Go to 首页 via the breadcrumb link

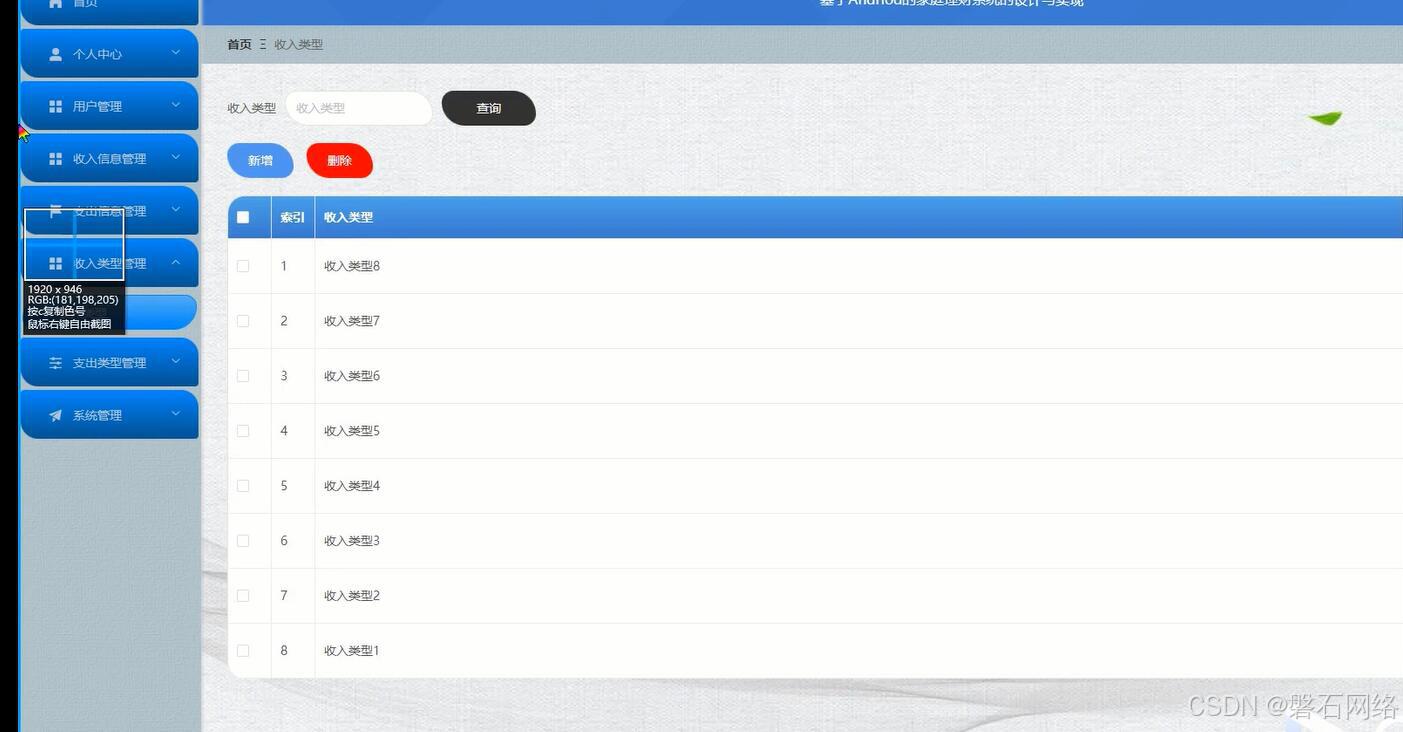coord(239,44)
